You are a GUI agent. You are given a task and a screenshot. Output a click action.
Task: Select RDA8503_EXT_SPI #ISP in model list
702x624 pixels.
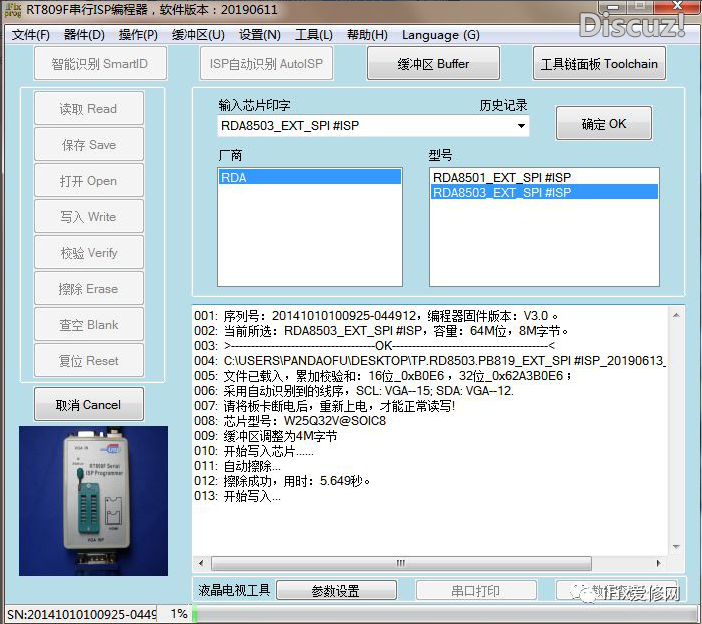pyautogui.click(x=544, y=192)
